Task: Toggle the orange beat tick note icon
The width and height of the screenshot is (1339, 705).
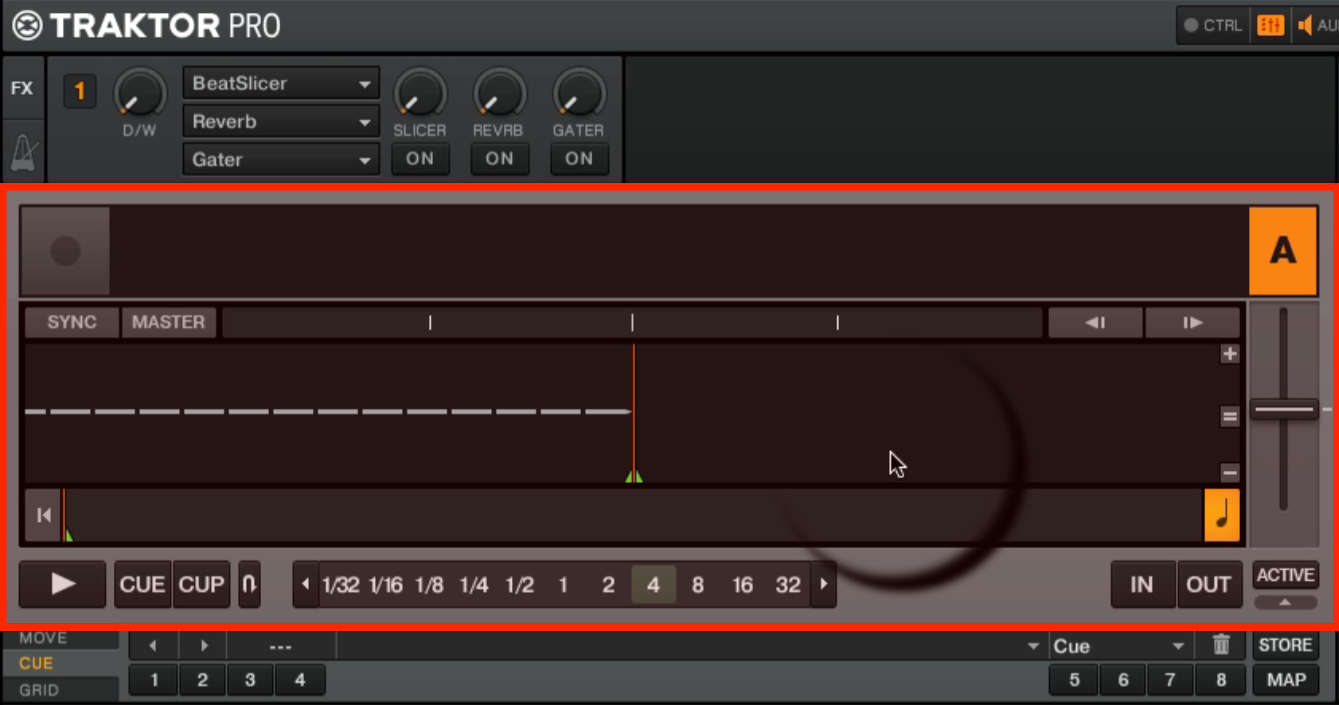Action: (x=1222, y=515)
